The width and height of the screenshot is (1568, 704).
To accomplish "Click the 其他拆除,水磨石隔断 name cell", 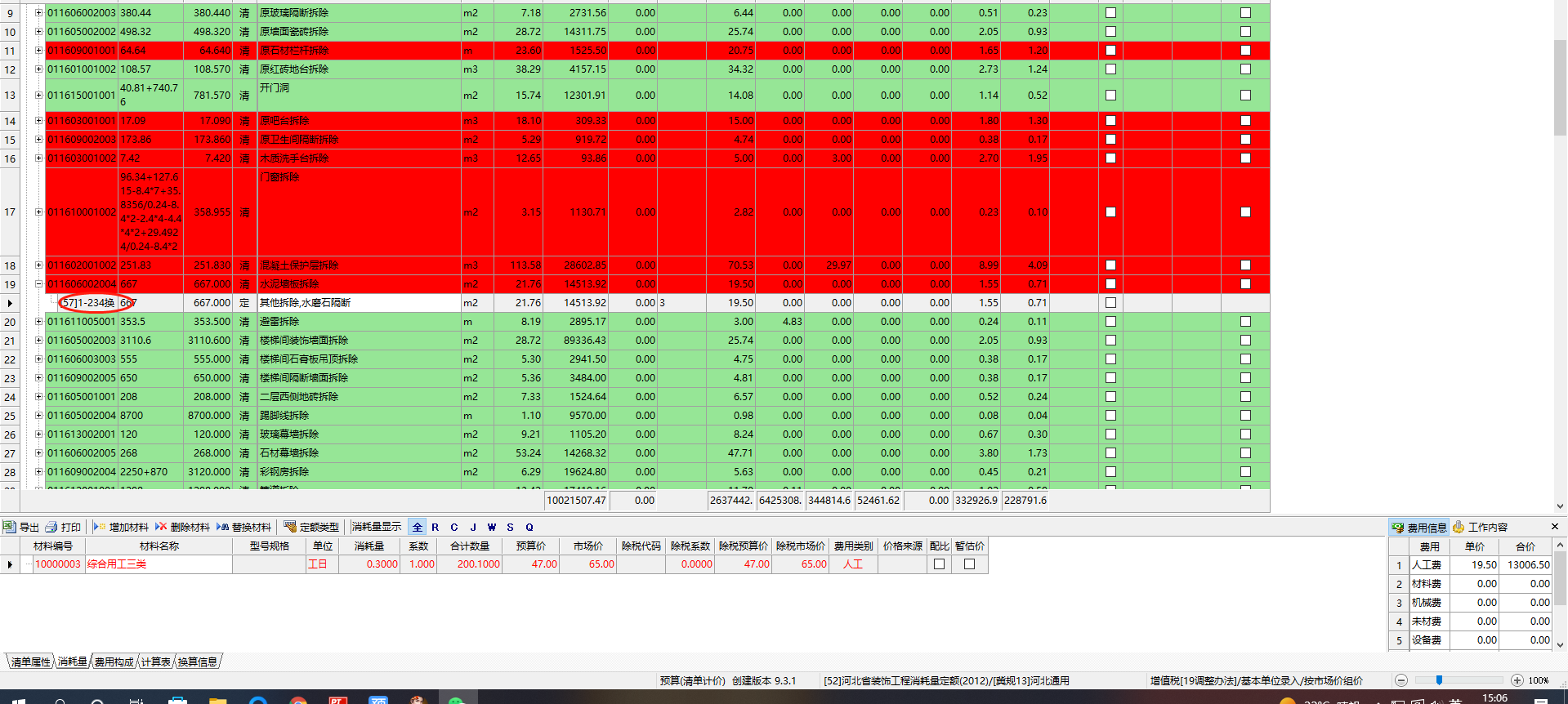I will tap(359, 303).
